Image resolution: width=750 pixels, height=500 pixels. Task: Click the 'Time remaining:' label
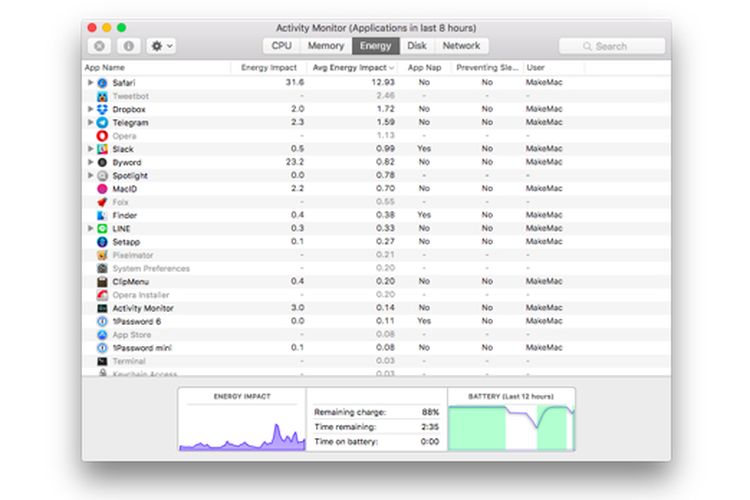[345, 427]
